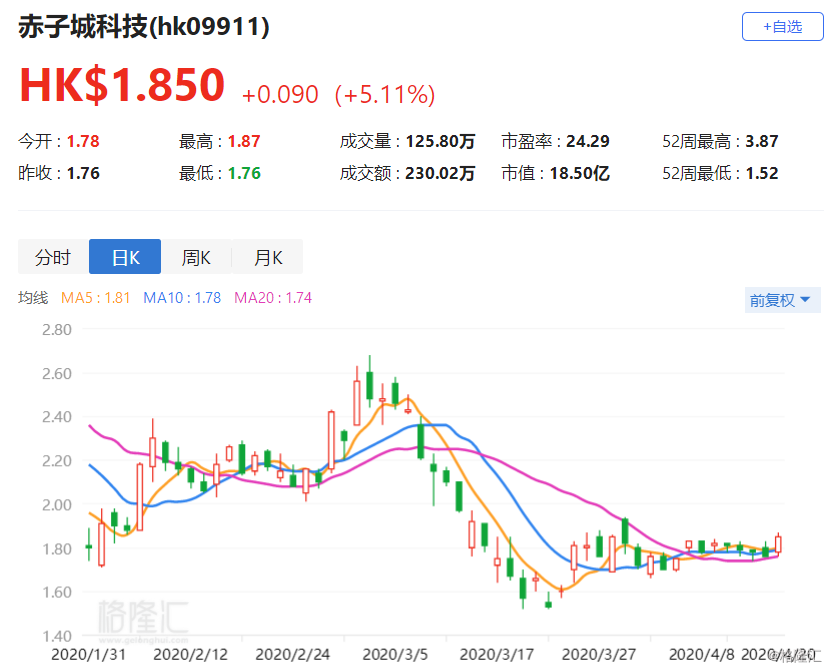This screenshot has width=829, height=670.
Task: Click the 1.80 price axis label
Action: click(57, 549)
